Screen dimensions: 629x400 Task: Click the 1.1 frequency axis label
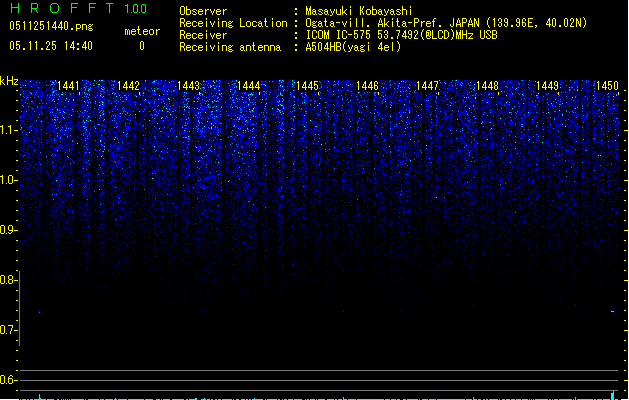pos(9,130)
